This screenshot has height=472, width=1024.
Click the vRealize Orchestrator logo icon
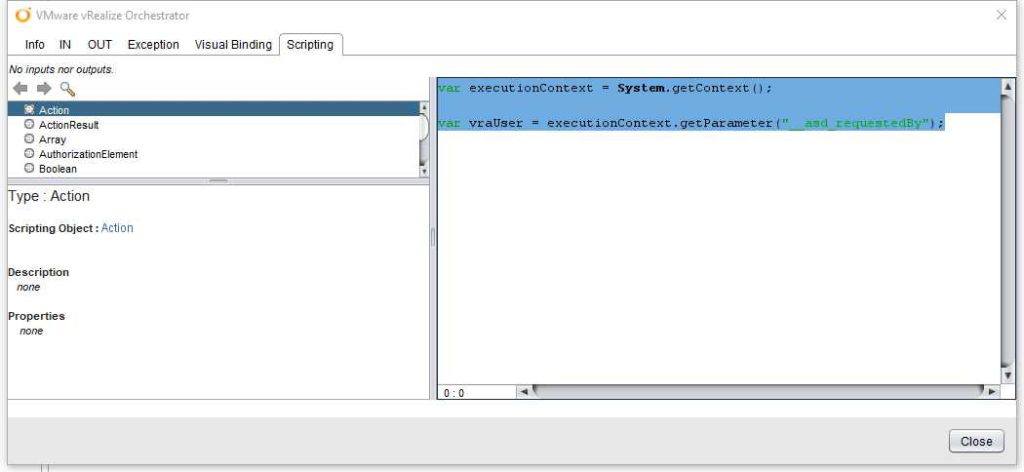(23, 15)
